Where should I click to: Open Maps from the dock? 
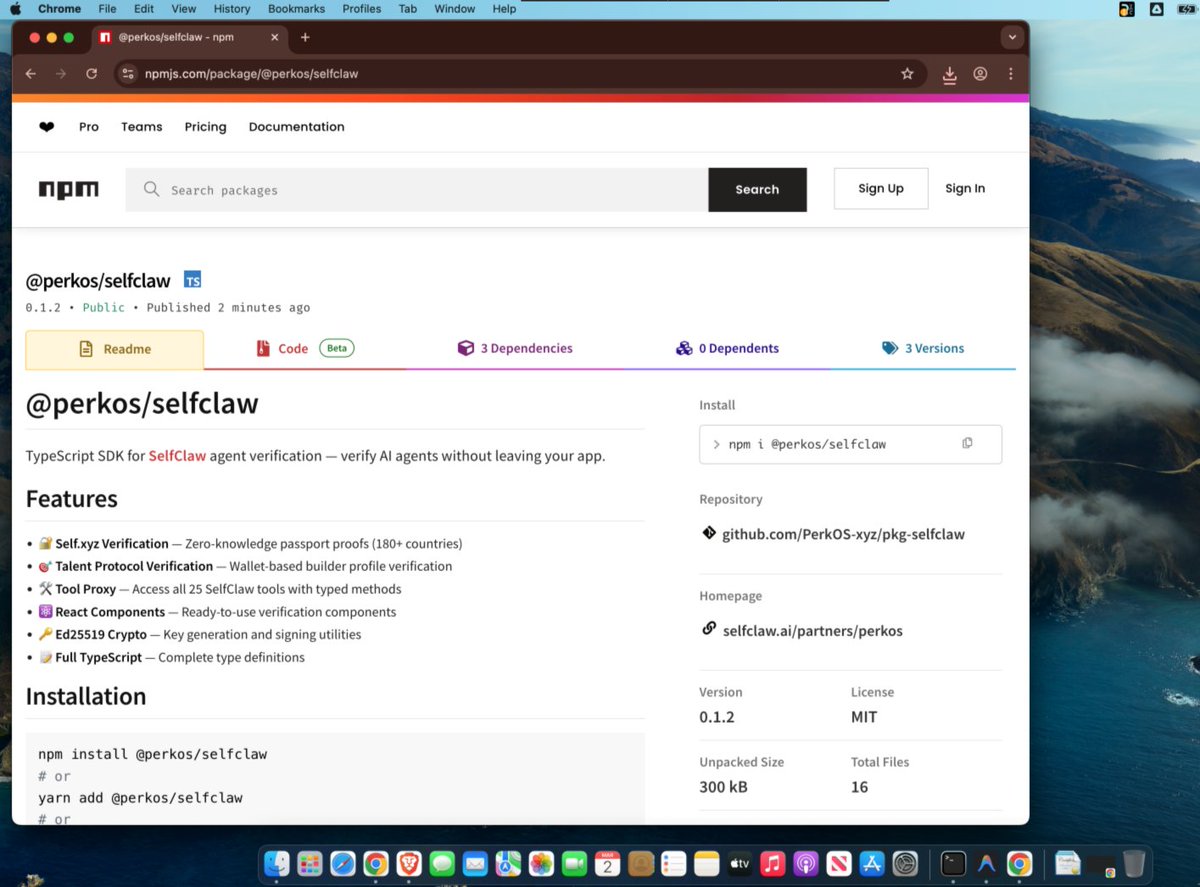(x=508, y=863)
